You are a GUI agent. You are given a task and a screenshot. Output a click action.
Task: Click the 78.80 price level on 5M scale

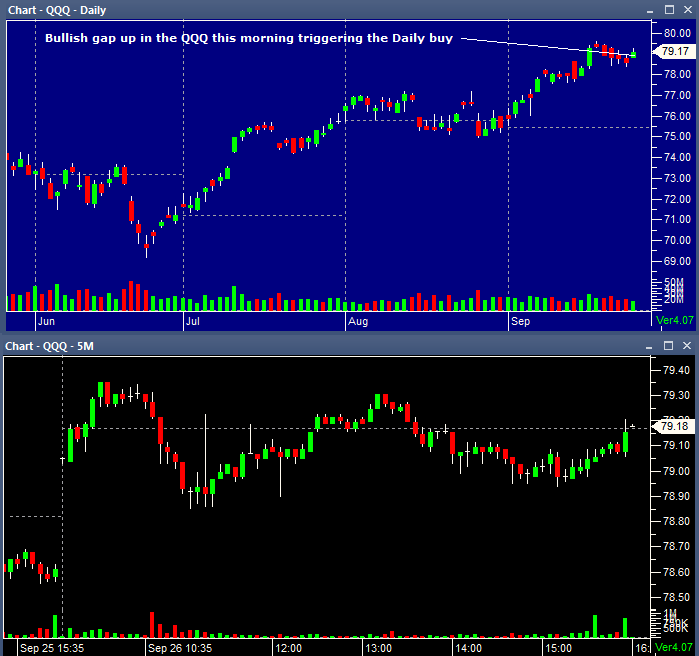676,521
